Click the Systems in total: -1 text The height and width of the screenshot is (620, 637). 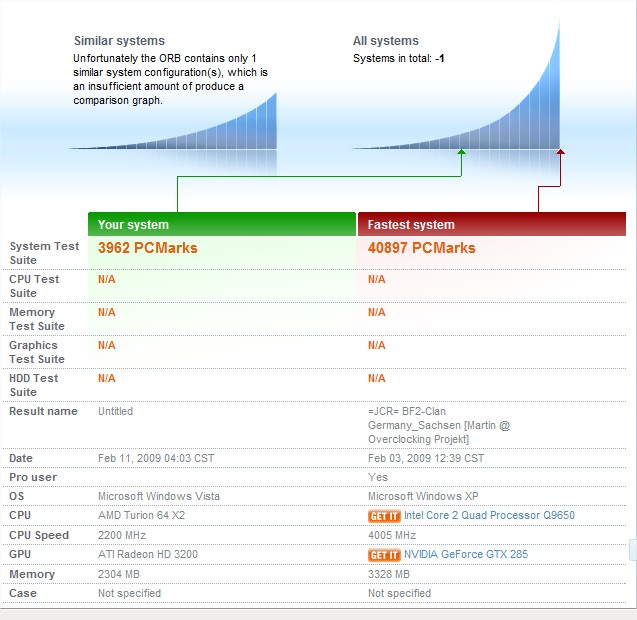(x=398, y=59)
